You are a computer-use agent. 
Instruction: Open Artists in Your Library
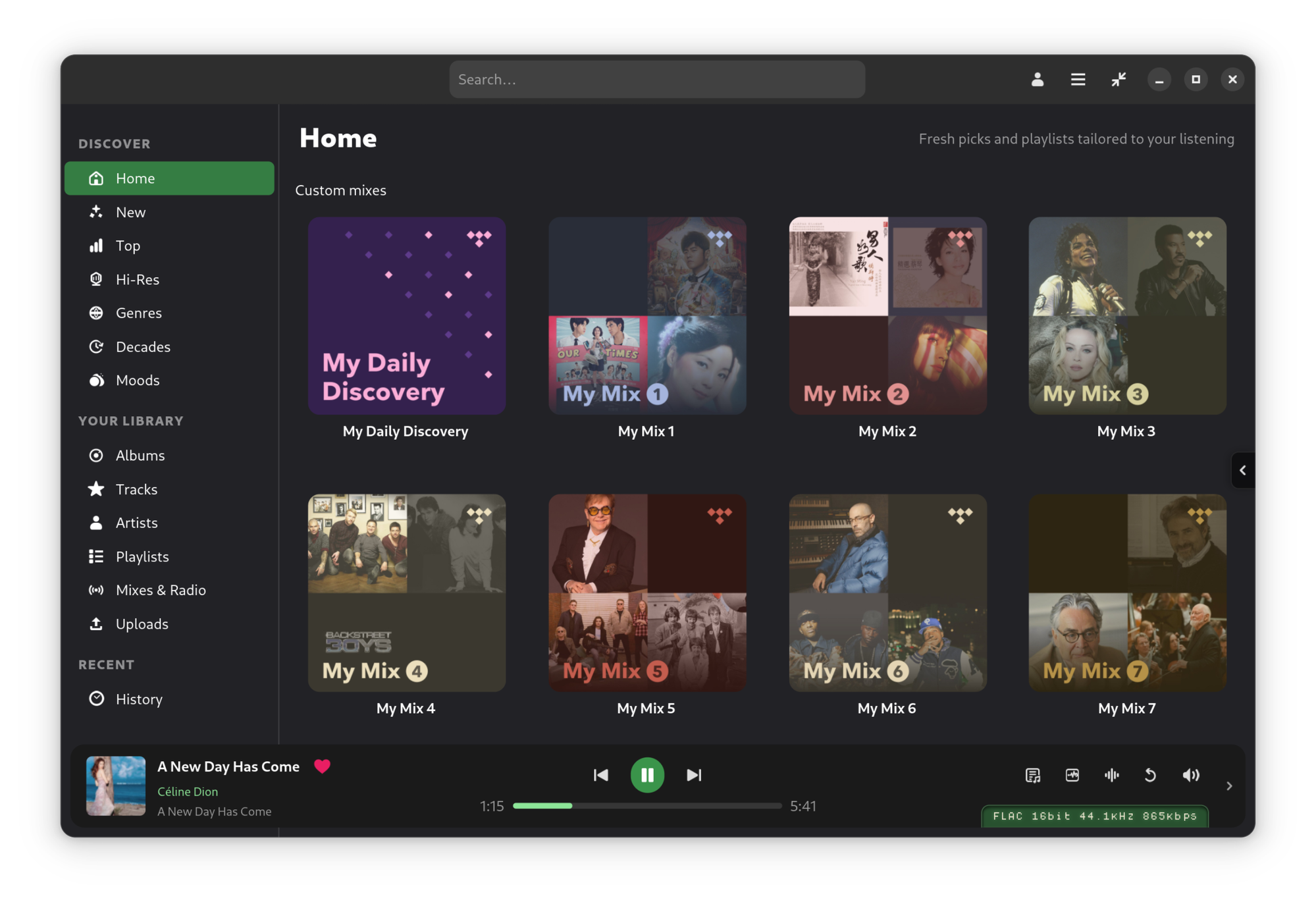pos(169,523)
